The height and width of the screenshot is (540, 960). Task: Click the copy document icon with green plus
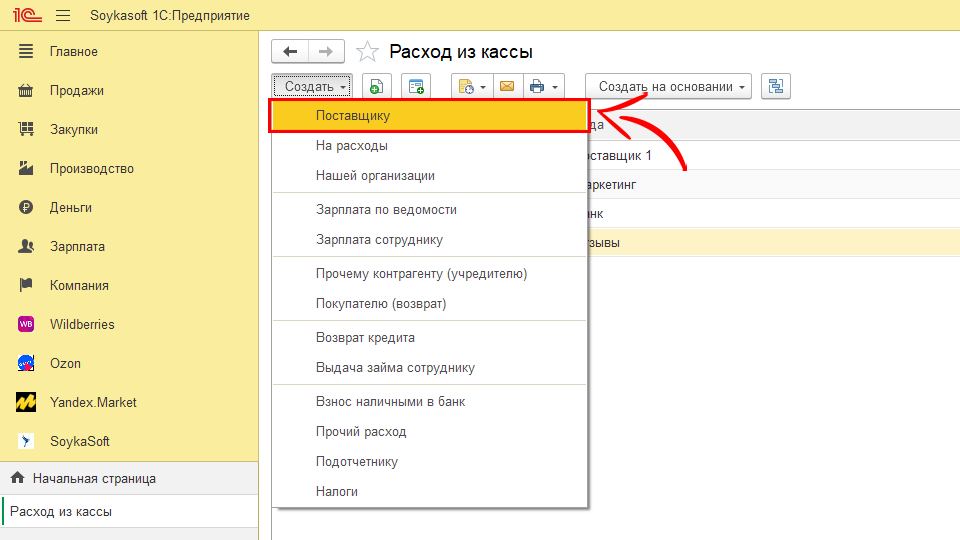376,87
